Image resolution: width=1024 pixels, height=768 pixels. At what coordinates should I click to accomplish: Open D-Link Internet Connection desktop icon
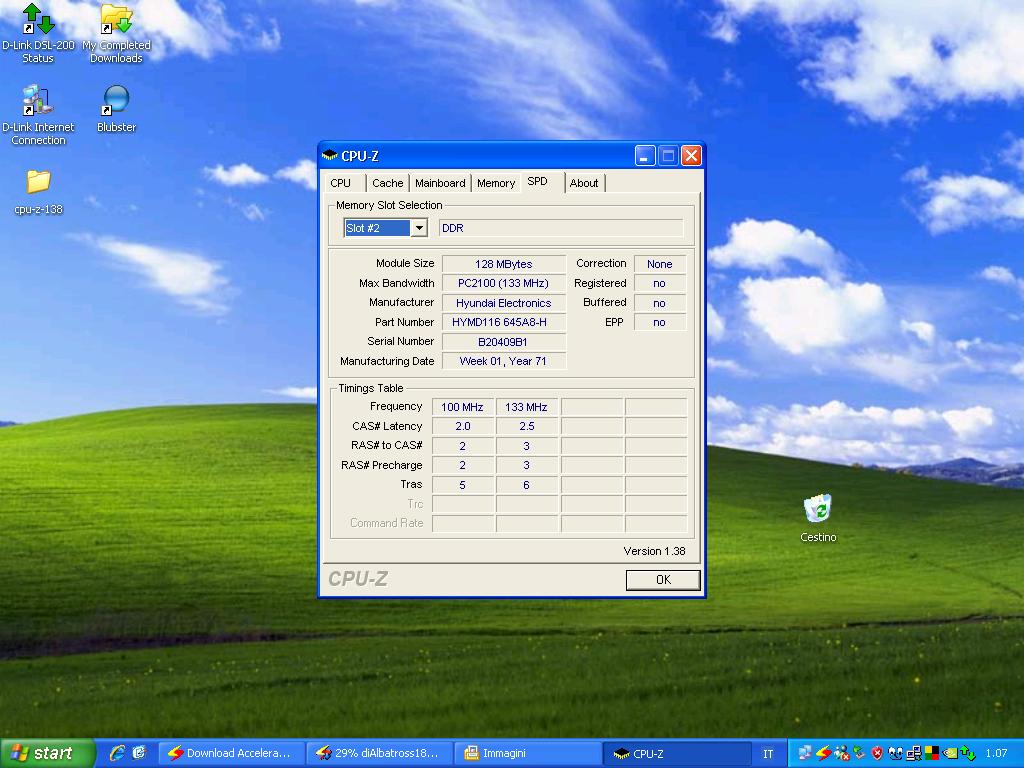(38, 115)
